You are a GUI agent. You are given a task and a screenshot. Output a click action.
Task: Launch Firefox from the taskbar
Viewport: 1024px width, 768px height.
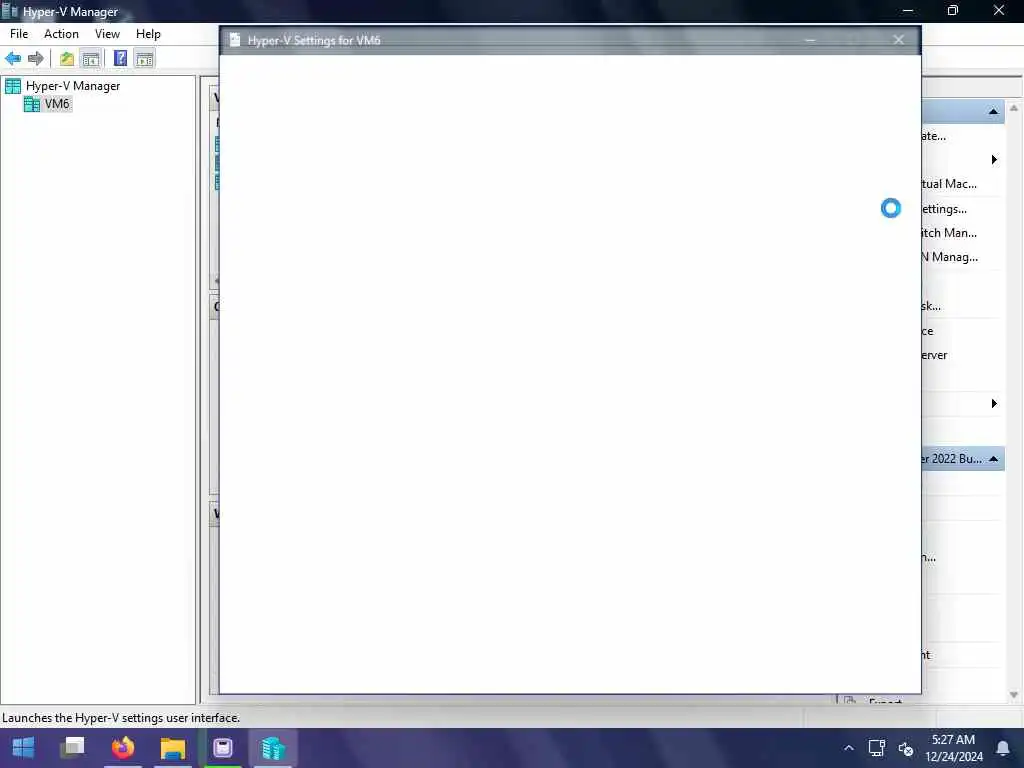[x=123, y=748]
